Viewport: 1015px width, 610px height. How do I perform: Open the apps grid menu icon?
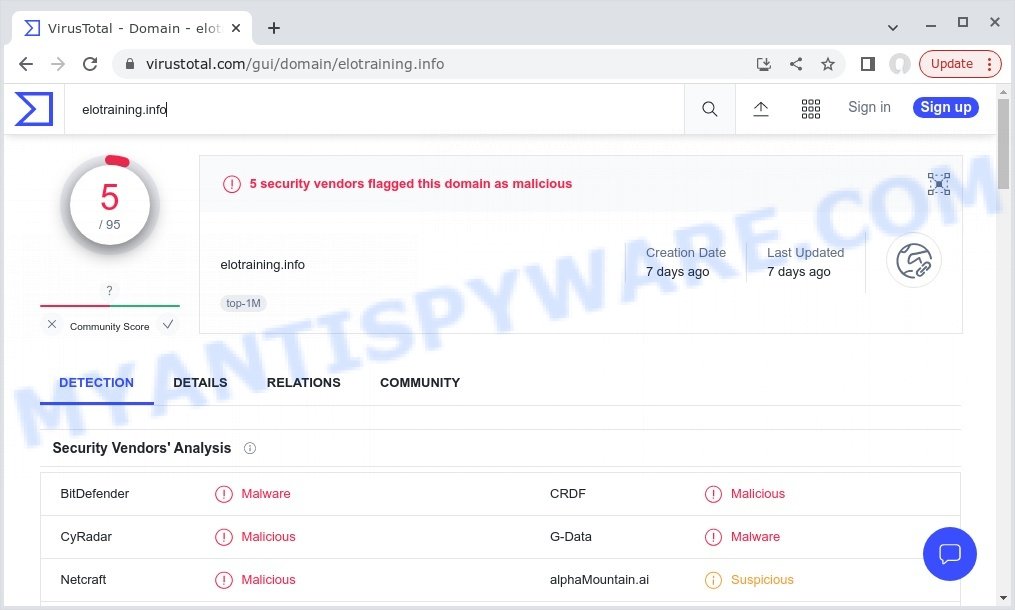coord(810,109)
